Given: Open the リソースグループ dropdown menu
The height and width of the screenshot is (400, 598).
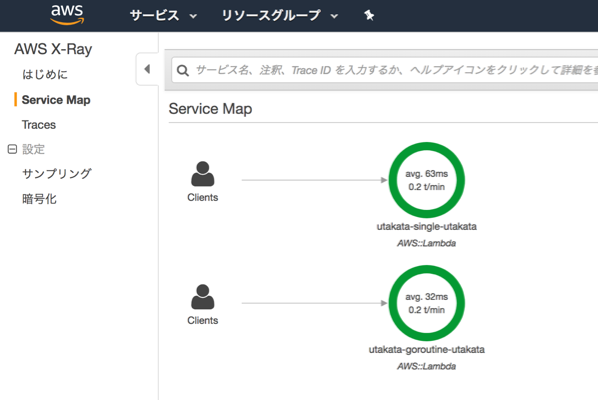Looking at the screenshot, I should (x=280, y=16).
